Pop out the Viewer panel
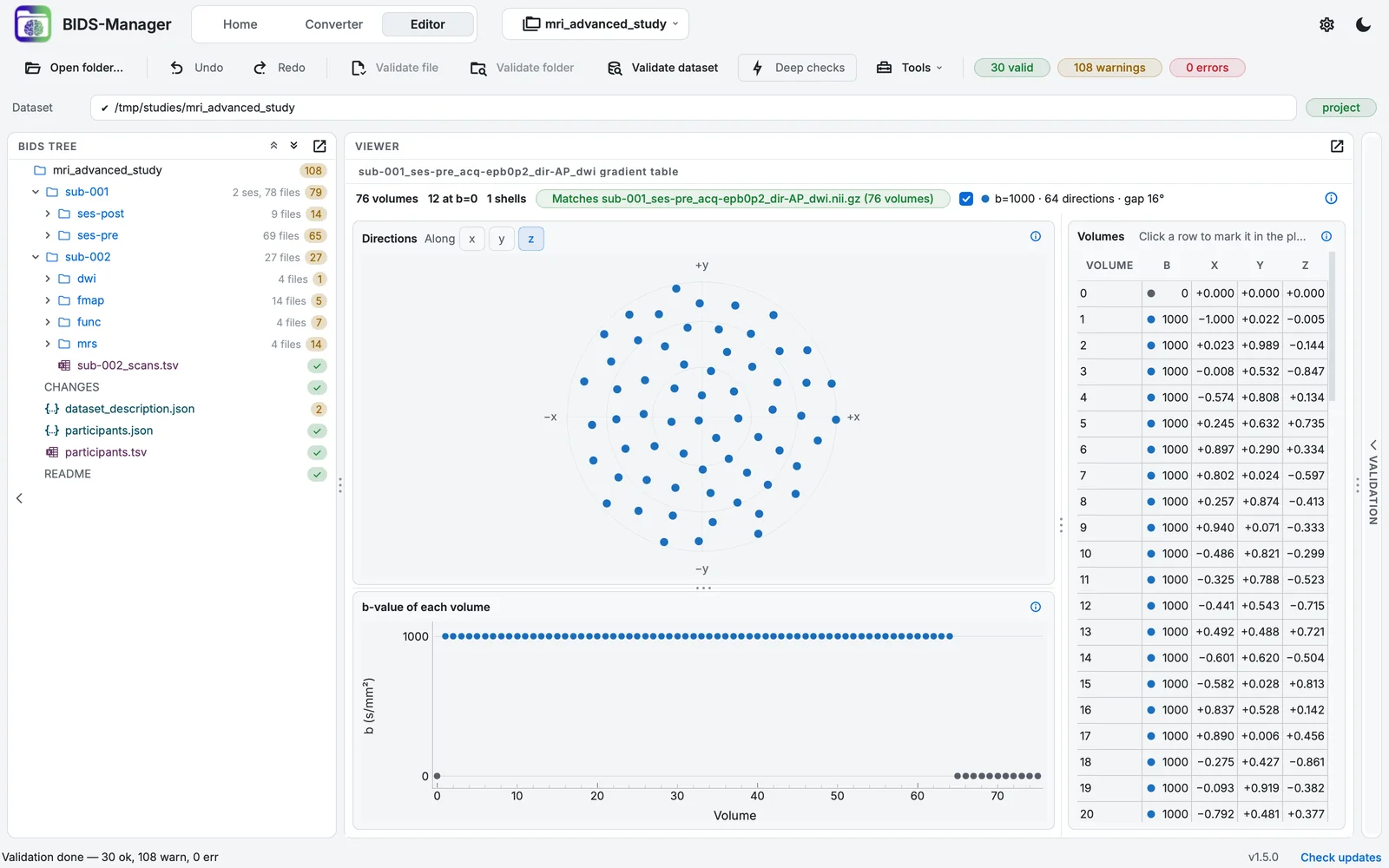The height and width of the screenshot is (868, 1389). [x=1337, y=146]
